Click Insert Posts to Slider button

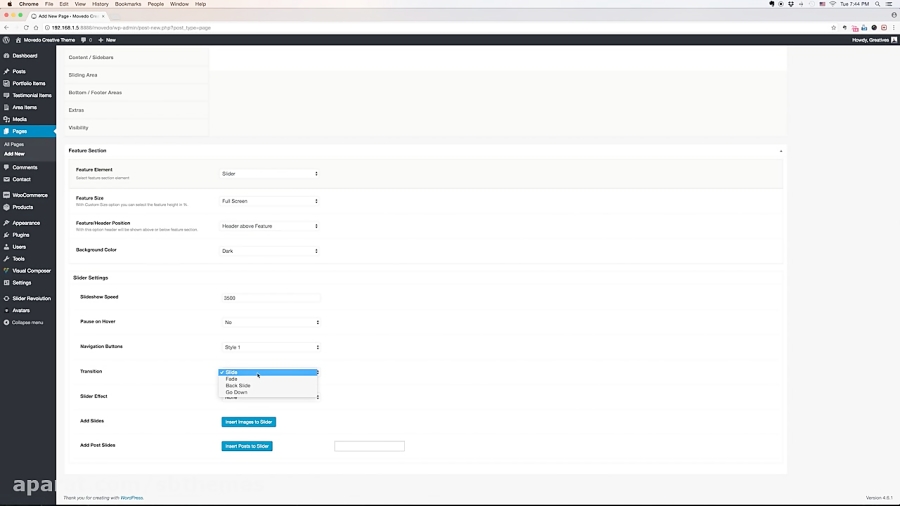coord(247,446)
